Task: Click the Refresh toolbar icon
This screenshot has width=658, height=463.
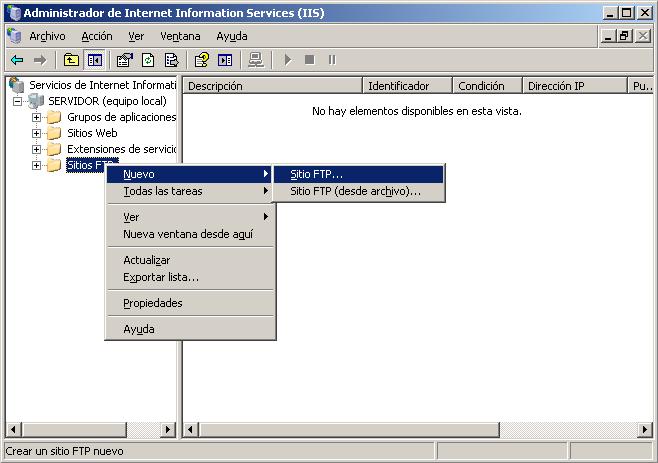Action: 148,60
